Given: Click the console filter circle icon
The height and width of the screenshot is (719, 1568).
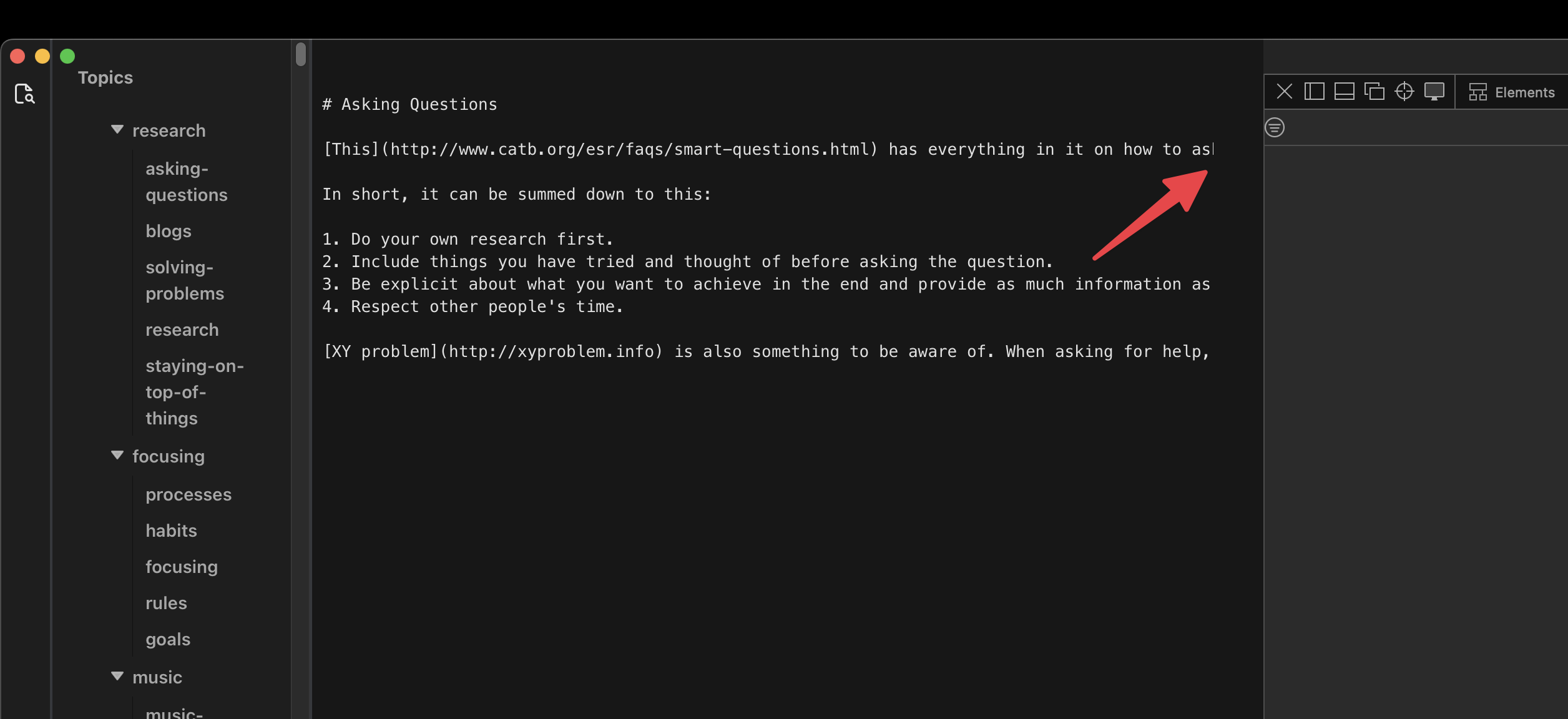Looking at the screenshot, I should coord(1275,127).
